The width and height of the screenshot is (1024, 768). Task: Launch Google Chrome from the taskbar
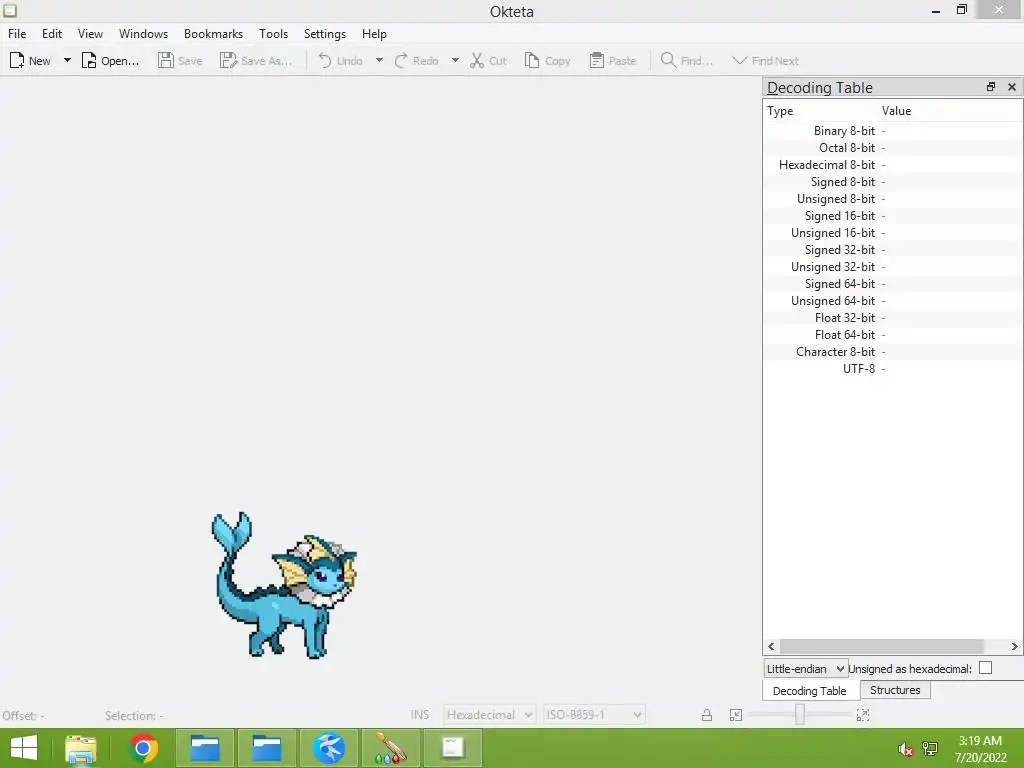pos(144,748)
